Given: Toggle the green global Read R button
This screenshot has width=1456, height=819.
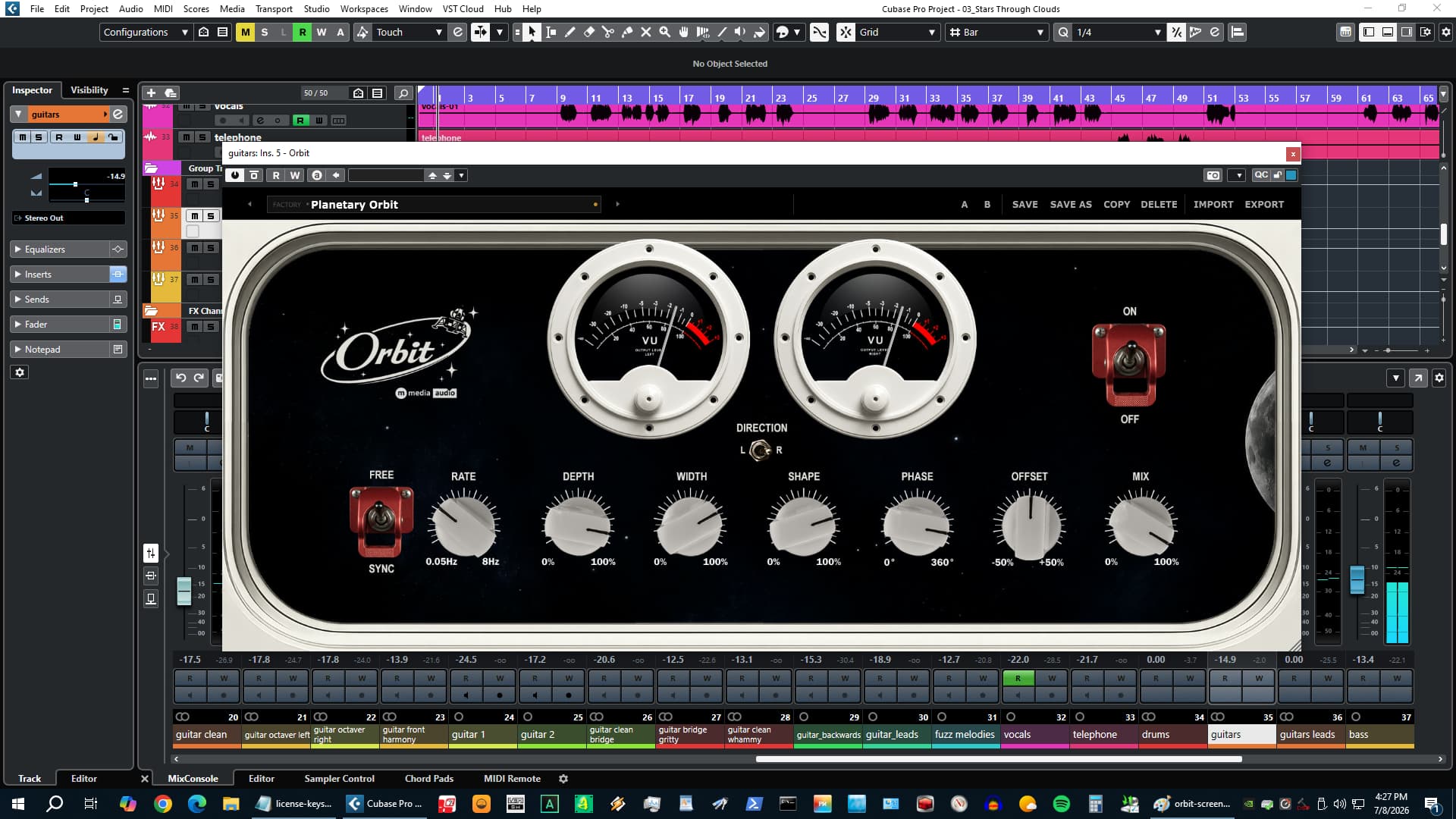Looking at the screenshot, I should (302, 32).
